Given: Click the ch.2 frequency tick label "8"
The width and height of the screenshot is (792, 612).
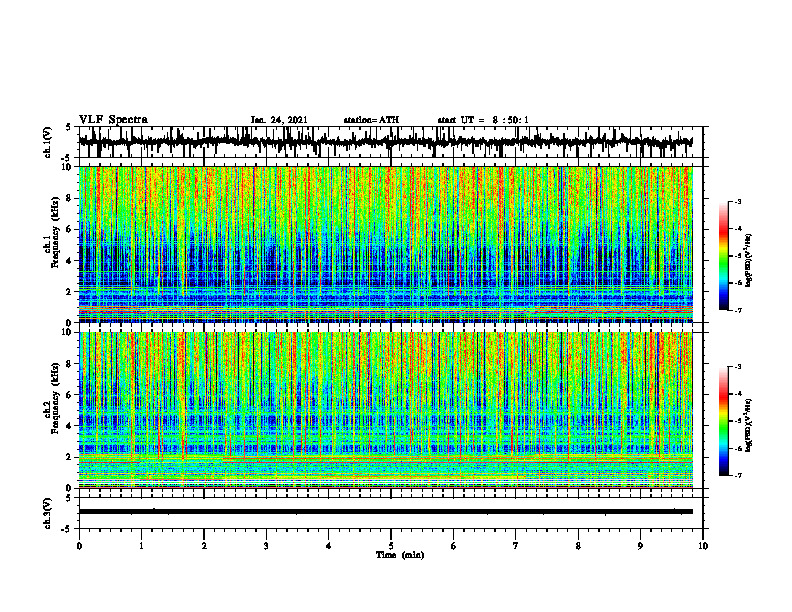Looking at the screenshot, I should tap(70, 364).
